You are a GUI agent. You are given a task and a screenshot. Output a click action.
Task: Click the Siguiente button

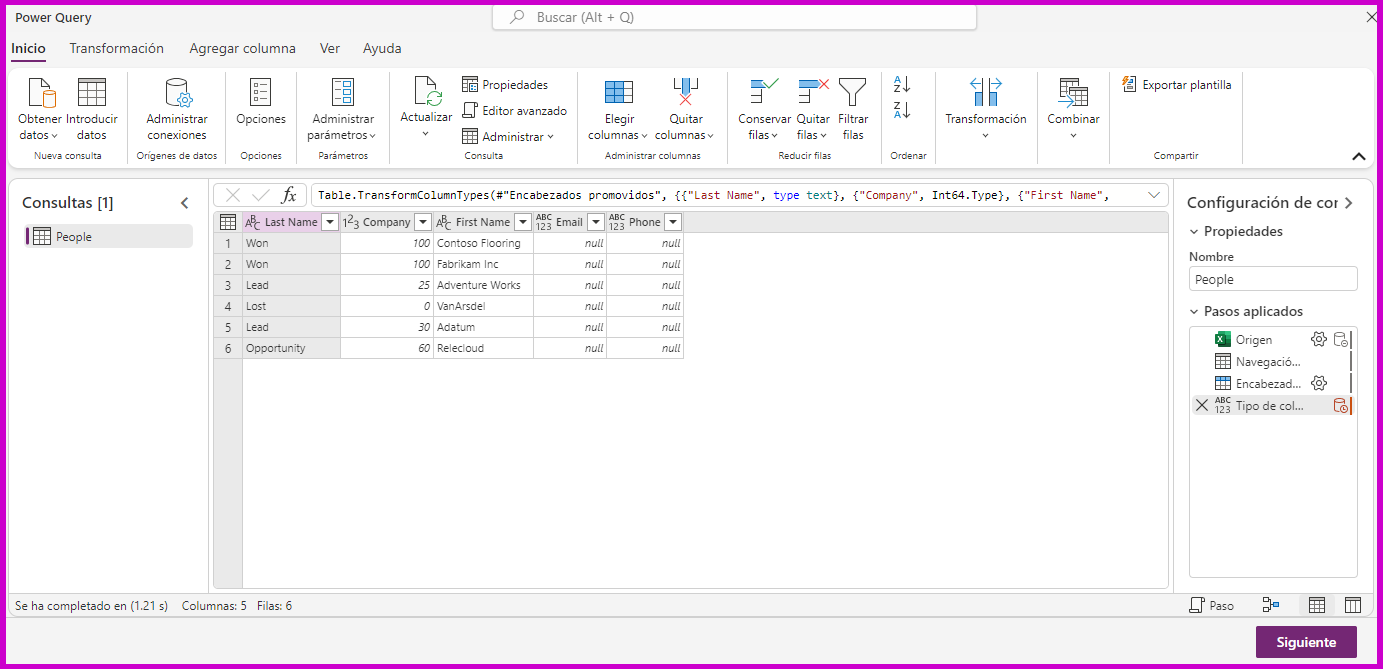point(1305,642)
